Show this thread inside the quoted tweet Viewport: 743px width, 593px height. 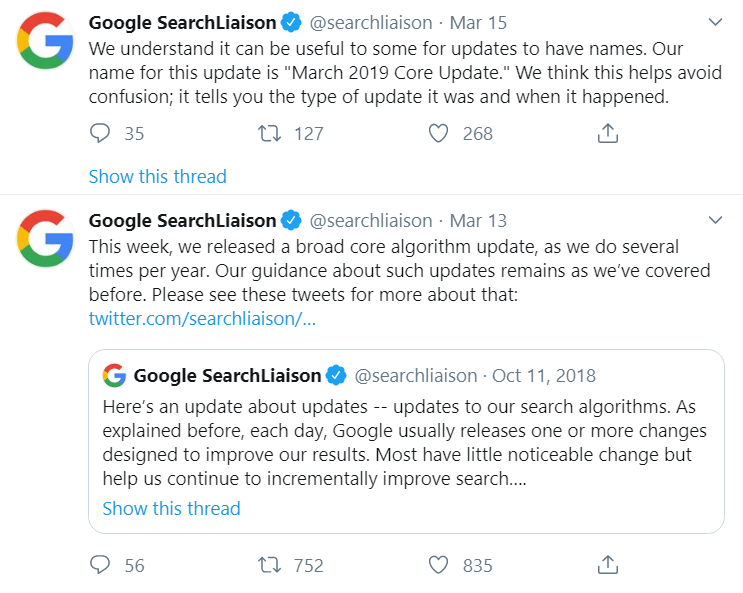coord(172,508)
